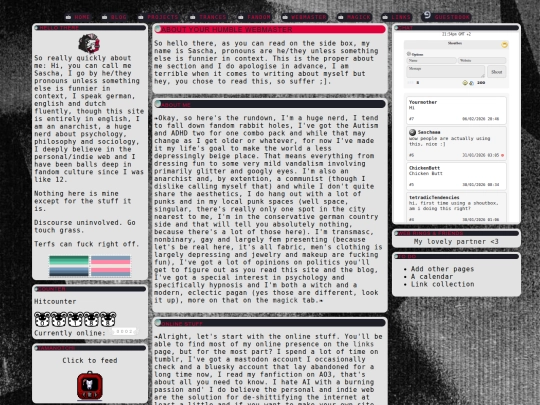540x405 pixels.
Task: Click the 'Click to feed' text
Action: tap(90, 360)
